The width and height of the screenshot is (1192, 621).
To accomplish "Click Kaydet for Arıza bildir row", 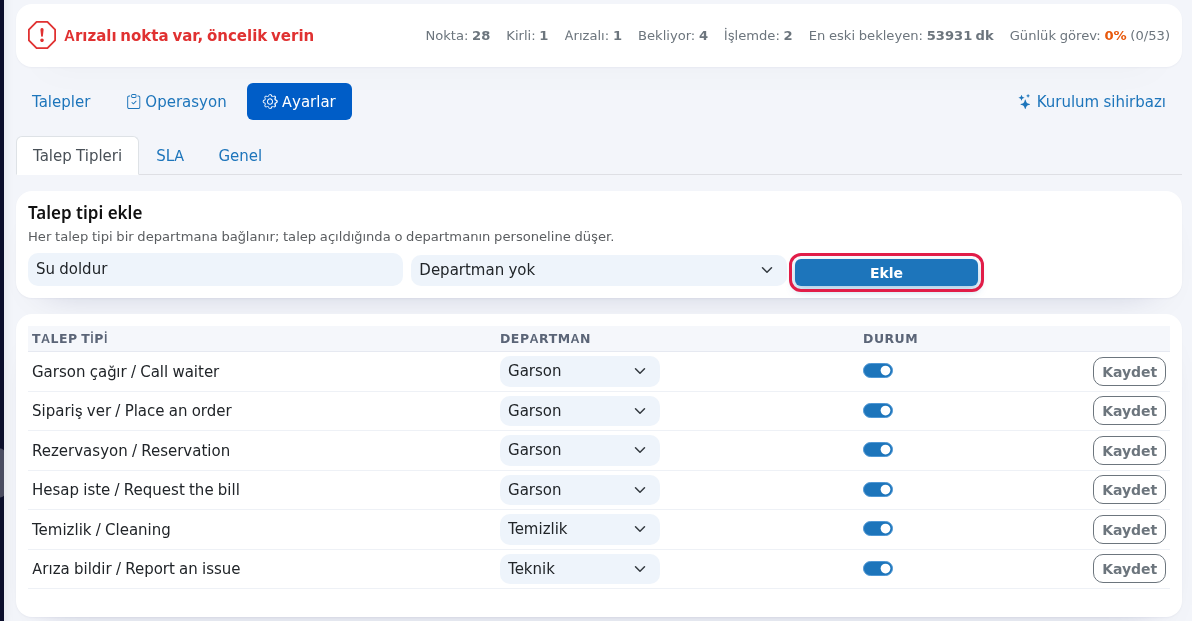I will [1129, 569].
